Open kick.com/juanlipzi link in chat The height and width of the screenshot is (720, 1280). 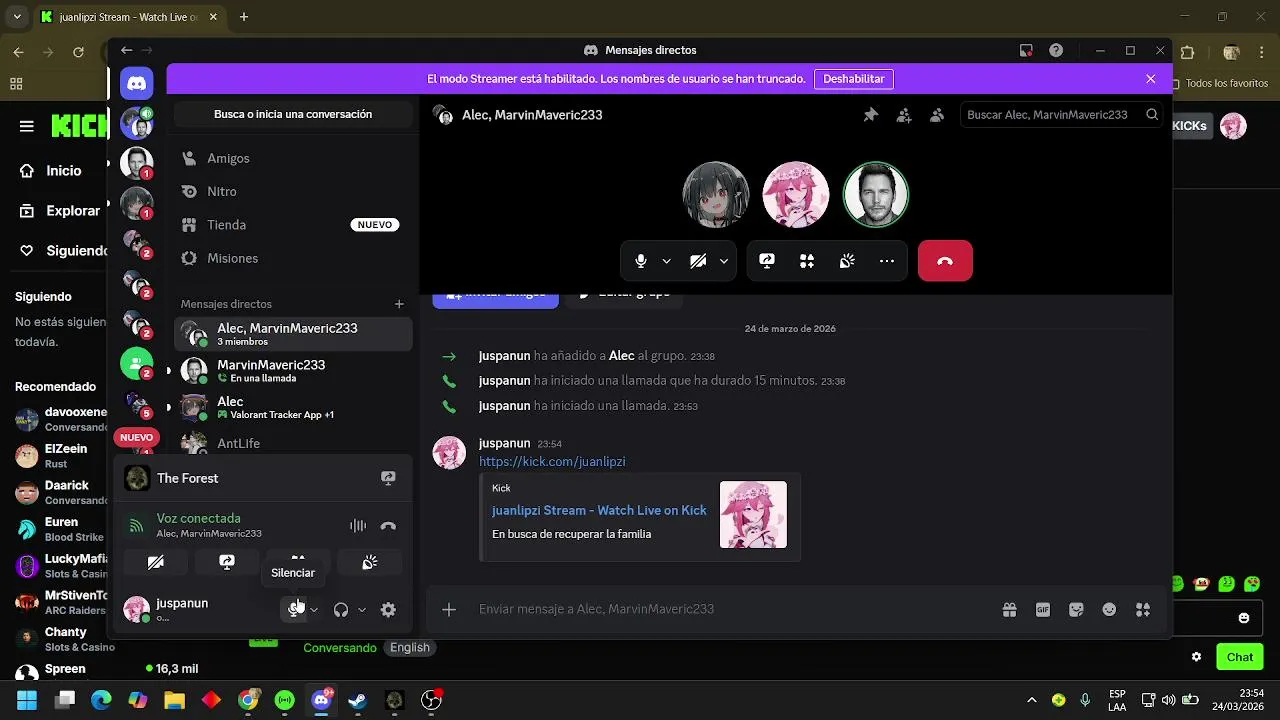pyautogui.click(x=552, y=462)
